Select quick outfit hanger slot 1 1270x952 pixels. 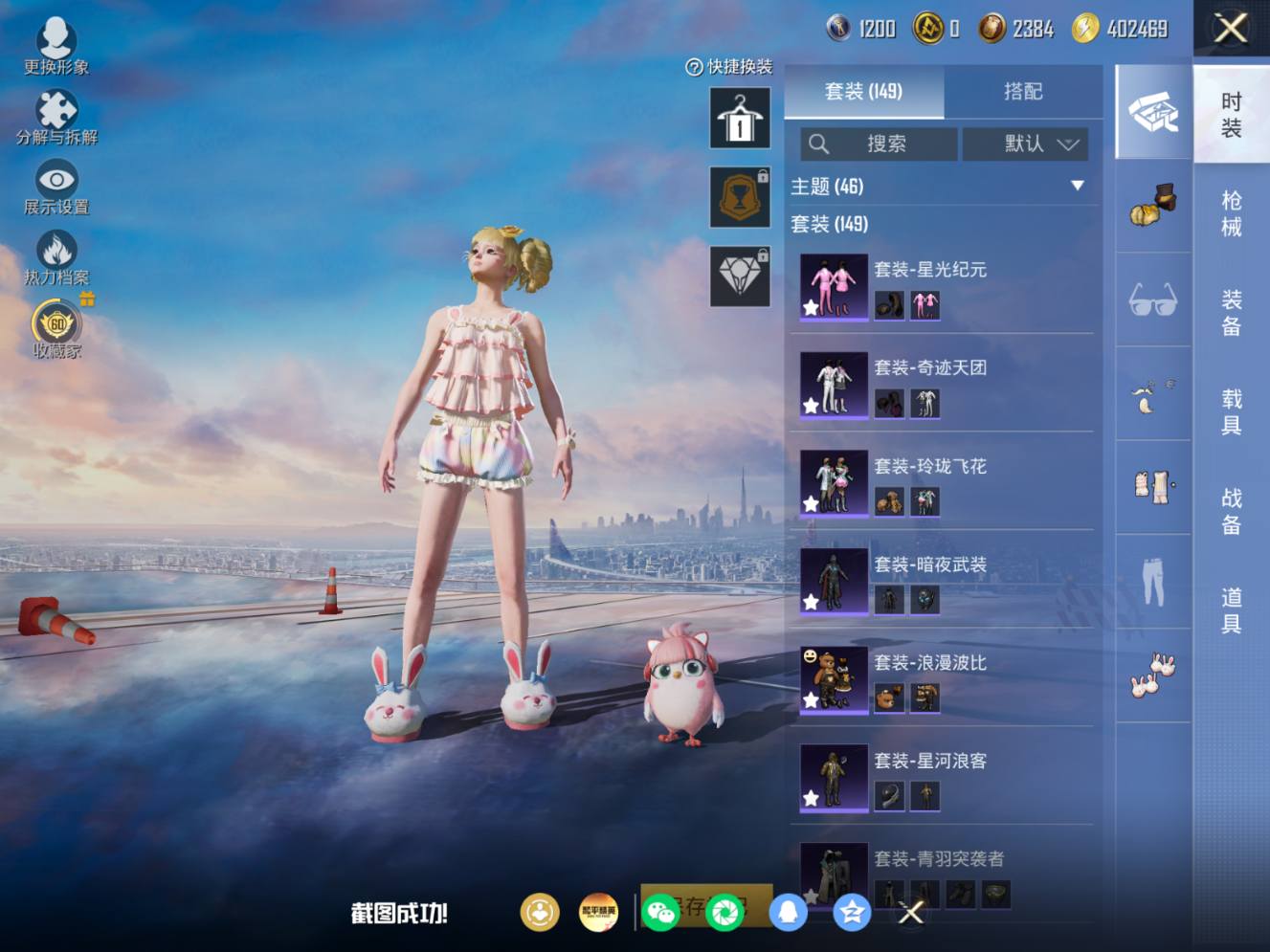tap(740, 118)
